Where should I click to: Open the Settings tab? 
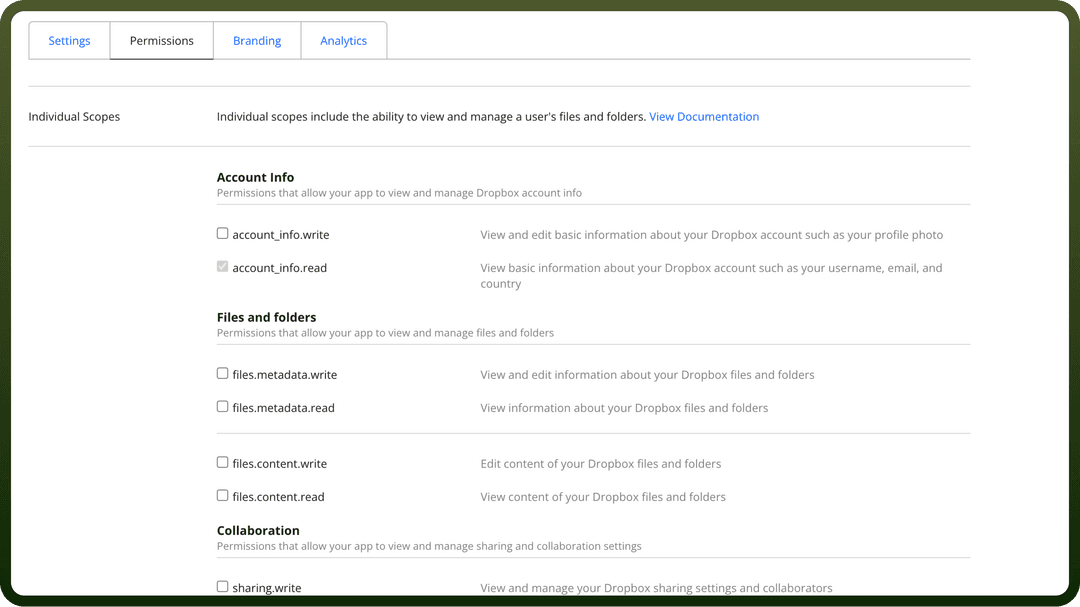click(69, 41)
